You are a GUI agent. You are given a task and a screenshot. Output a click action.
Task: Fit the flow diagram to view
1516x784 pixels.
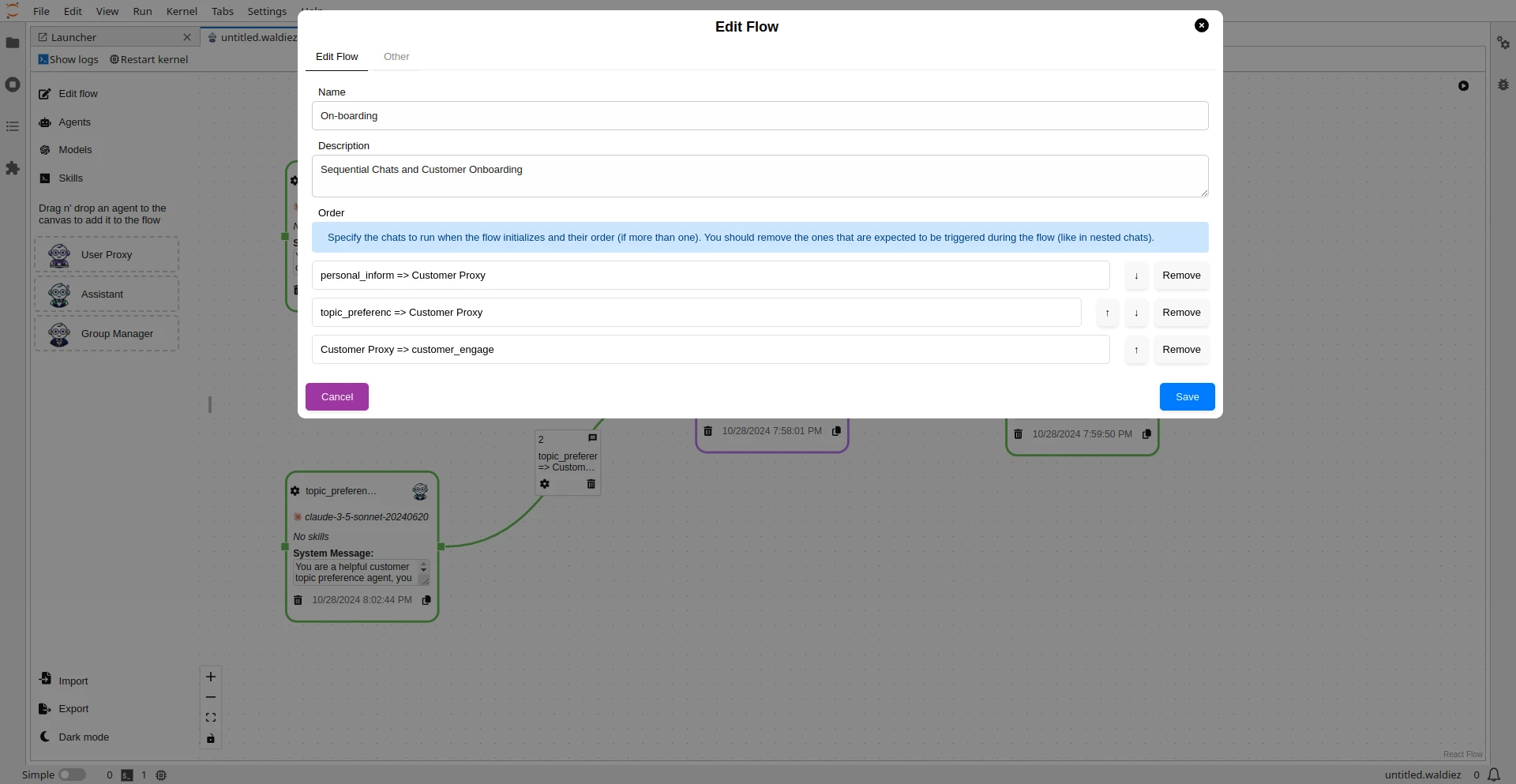[211, 718]
